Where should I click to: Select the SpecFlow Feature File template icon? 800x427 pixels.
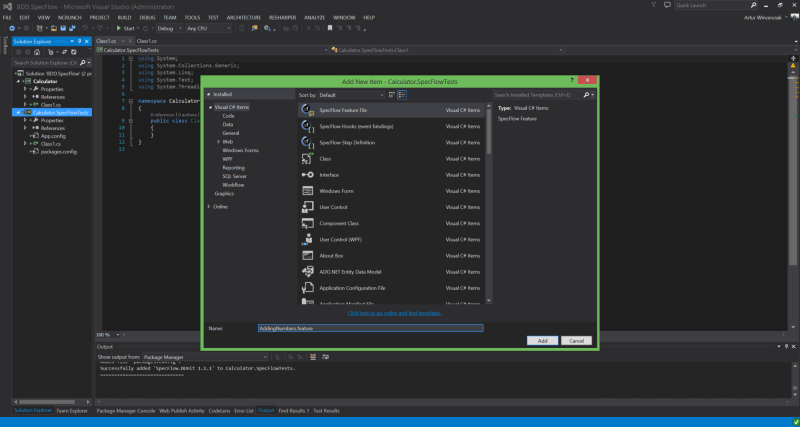[308, 110]
